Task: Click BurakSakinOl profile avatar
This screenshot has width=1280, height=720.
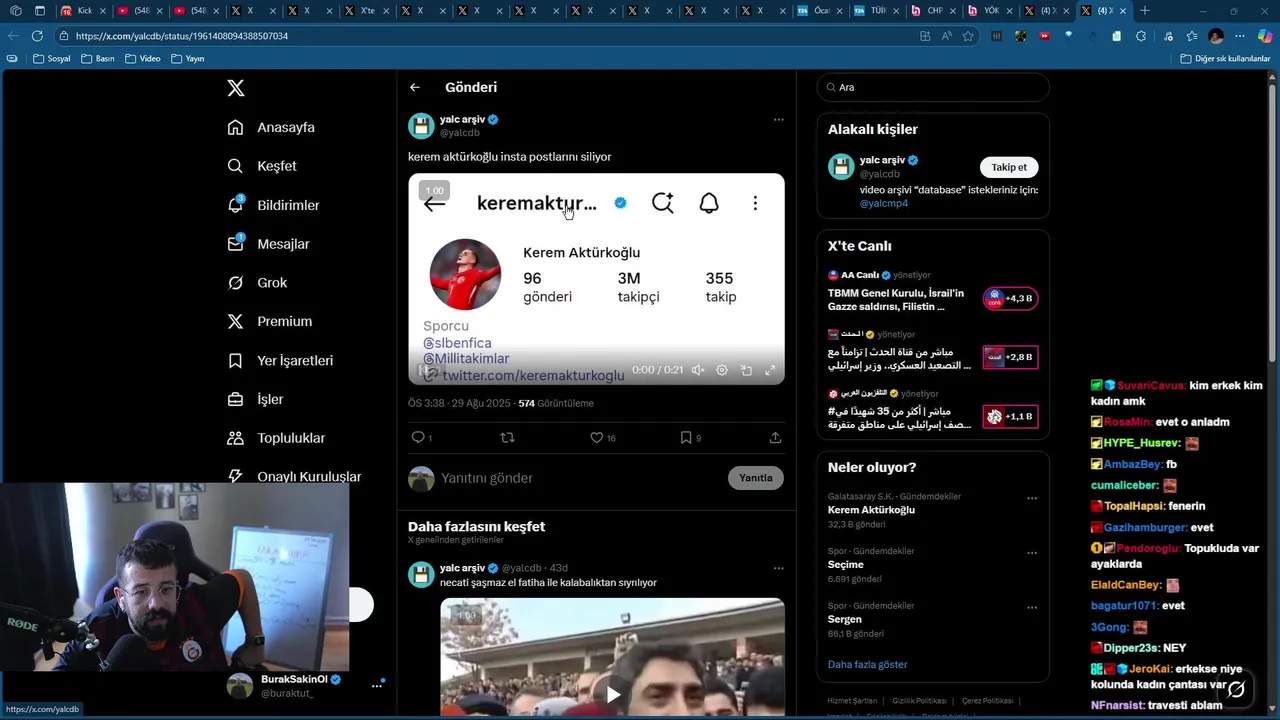Action: tap(240, 685)
